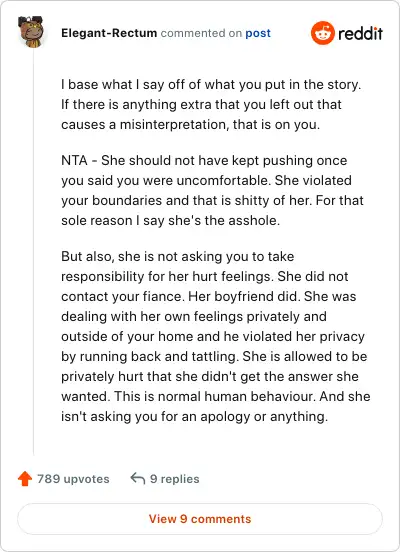Click the "789 upvotes" count
This screenshot has height=552, width=400.
point(73,479)
